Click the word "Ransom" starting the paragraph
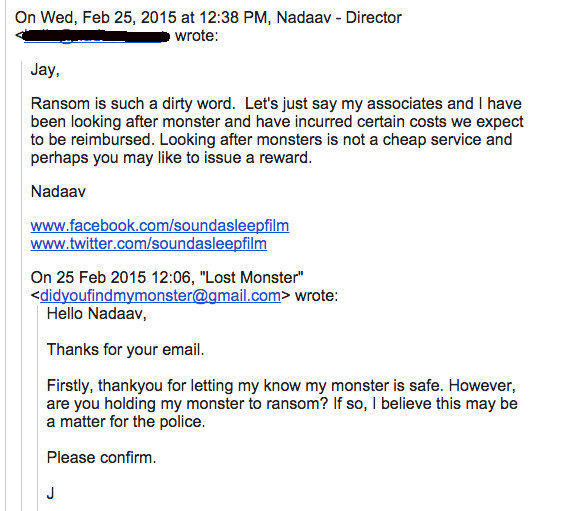This screenshot has width=569, height=511. [60, 104]
